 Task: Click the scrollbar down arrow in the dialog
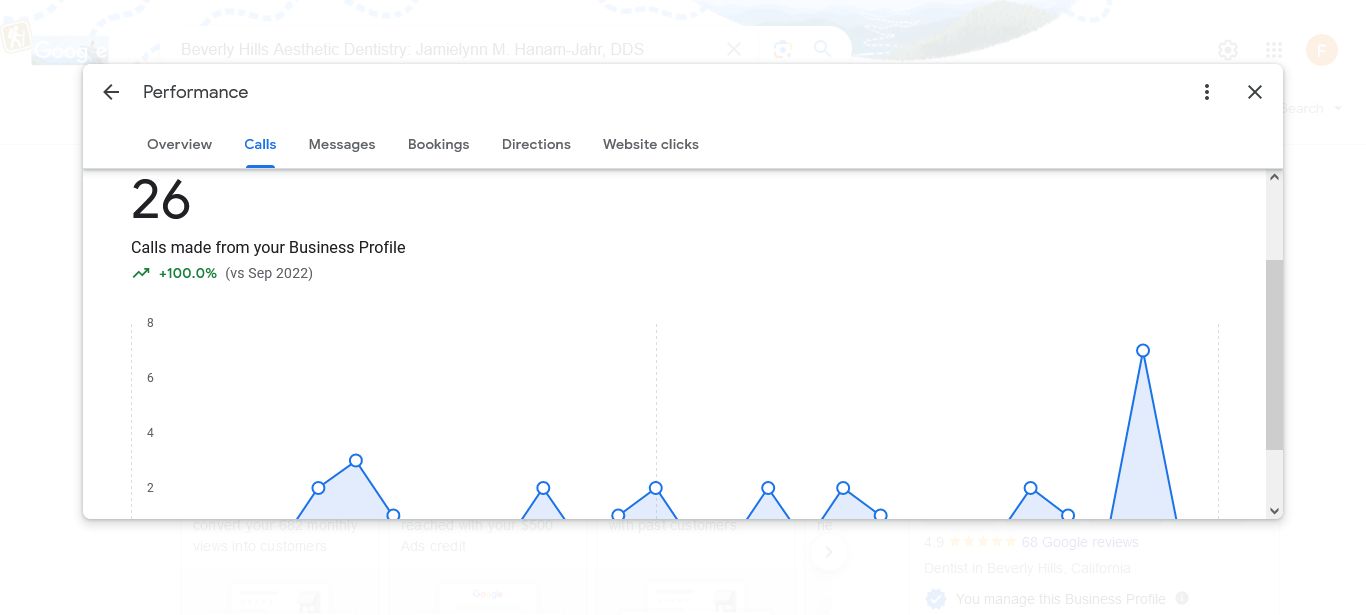click(x=1274, y=510)
